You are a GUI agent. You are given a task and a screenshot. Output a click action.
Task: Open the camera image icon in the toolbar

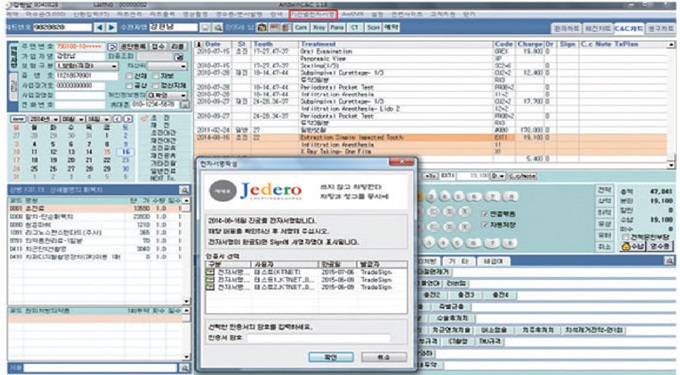point(262,27)
